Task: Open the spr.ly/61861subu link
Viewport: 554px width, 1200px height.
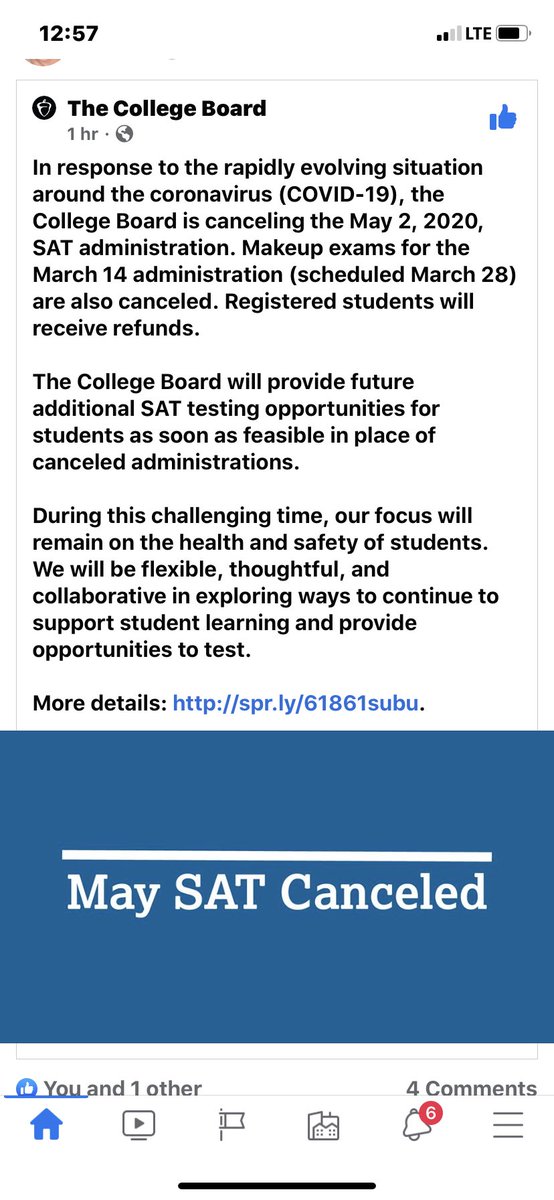Action: tap(296, 703)
